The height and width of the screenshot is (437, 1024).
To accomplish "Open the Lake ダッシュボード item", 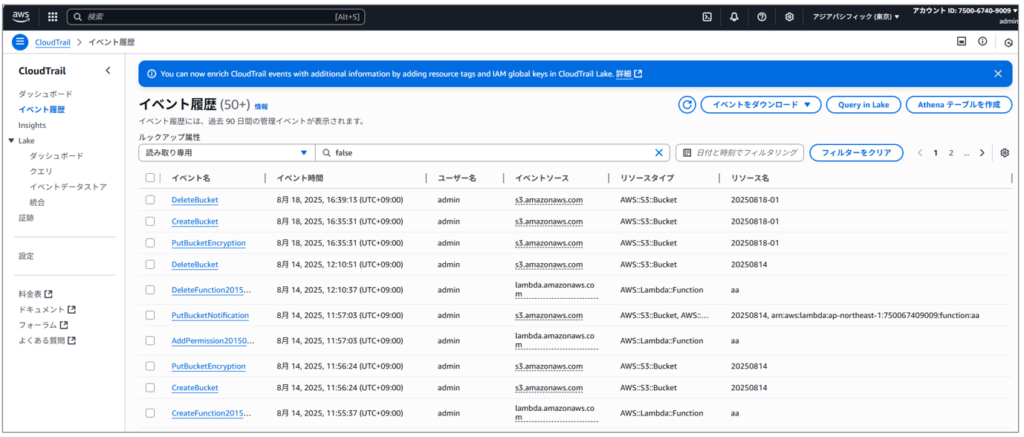I will pos(56,156).
